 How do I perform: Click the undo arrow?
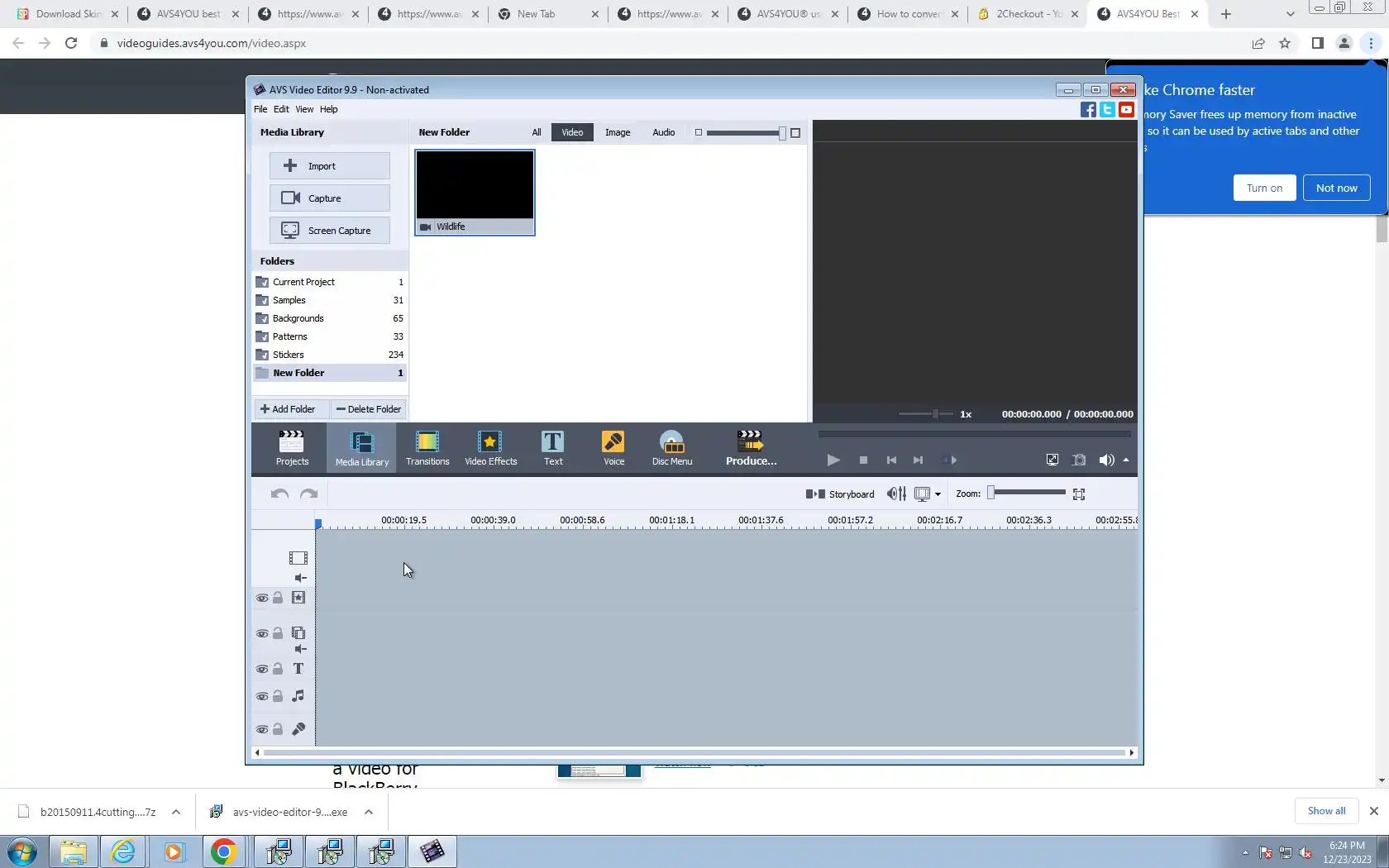point(279,494)
